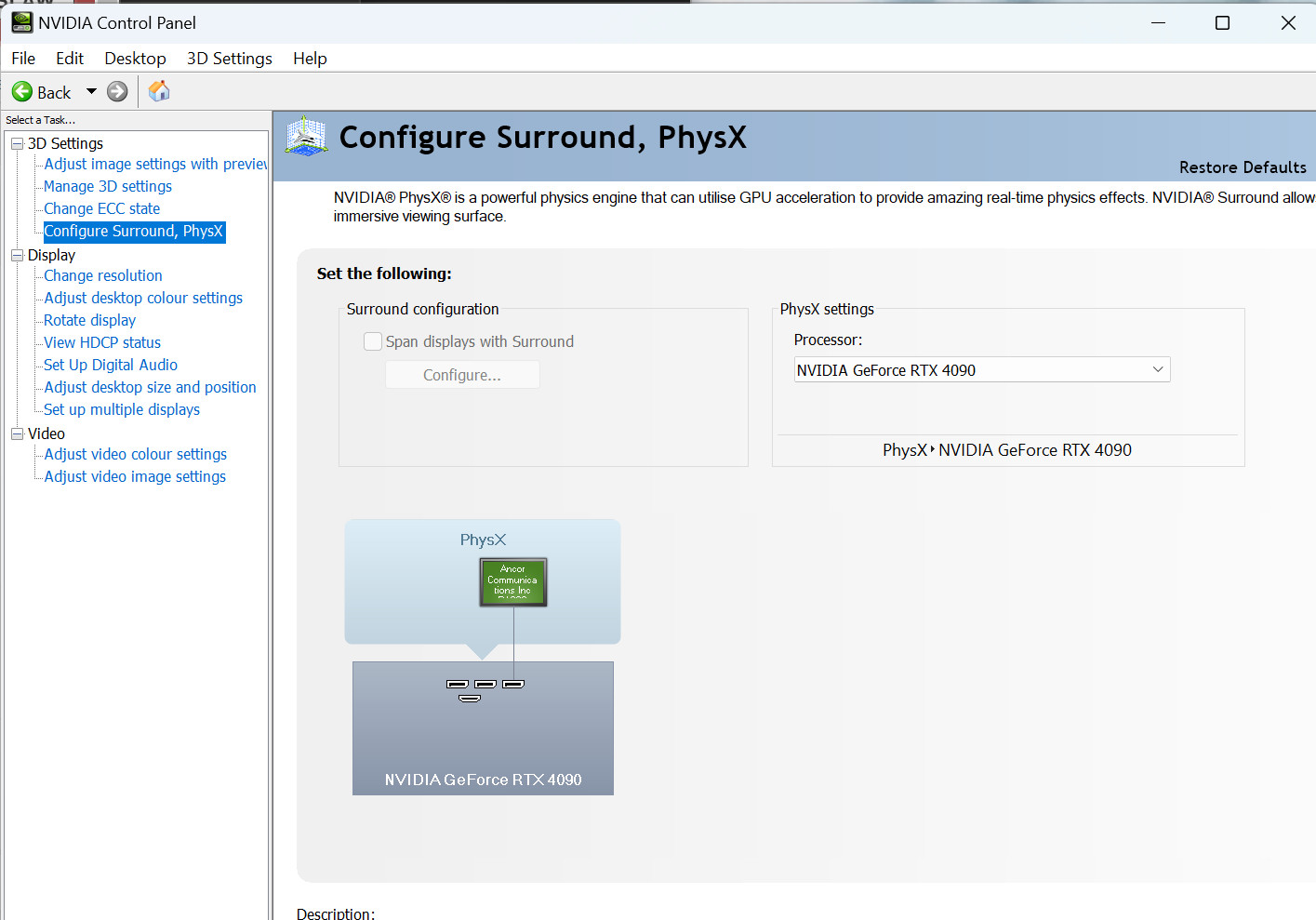This screenshot has width=1316, height=920.
Task: Toggle Span displays with Surround checkbox
Action: (373, 341)
